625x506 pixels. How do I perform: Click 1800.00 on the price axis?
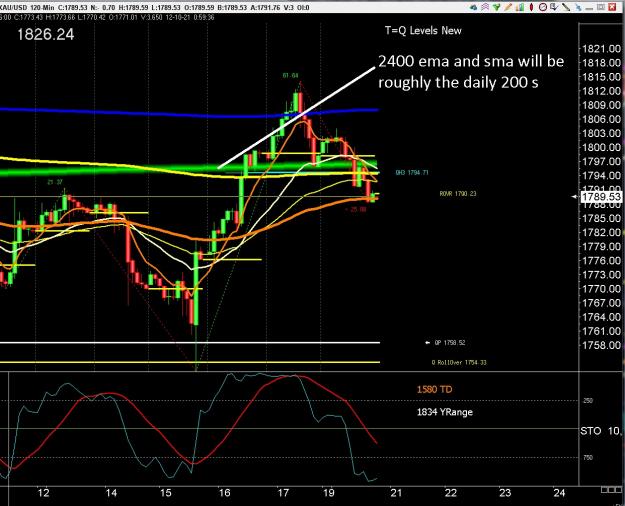[601, 148]
